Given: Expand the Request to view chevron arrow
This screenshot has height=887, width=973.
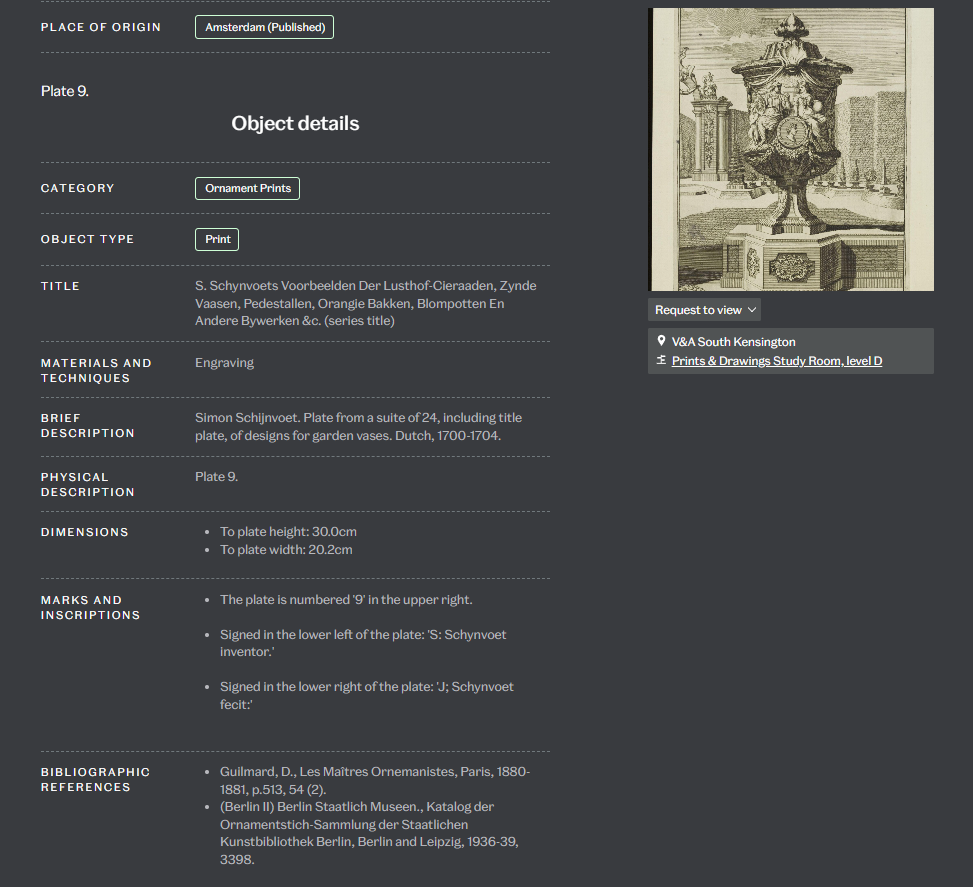Looking at the screenshot, I should [x=751, y=310].
